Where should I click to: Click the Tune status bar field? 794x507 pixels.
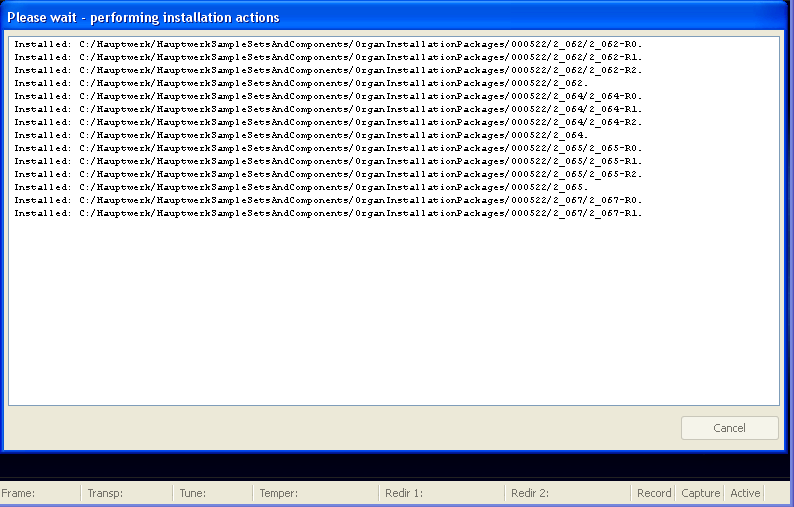[x=213, y=493]
